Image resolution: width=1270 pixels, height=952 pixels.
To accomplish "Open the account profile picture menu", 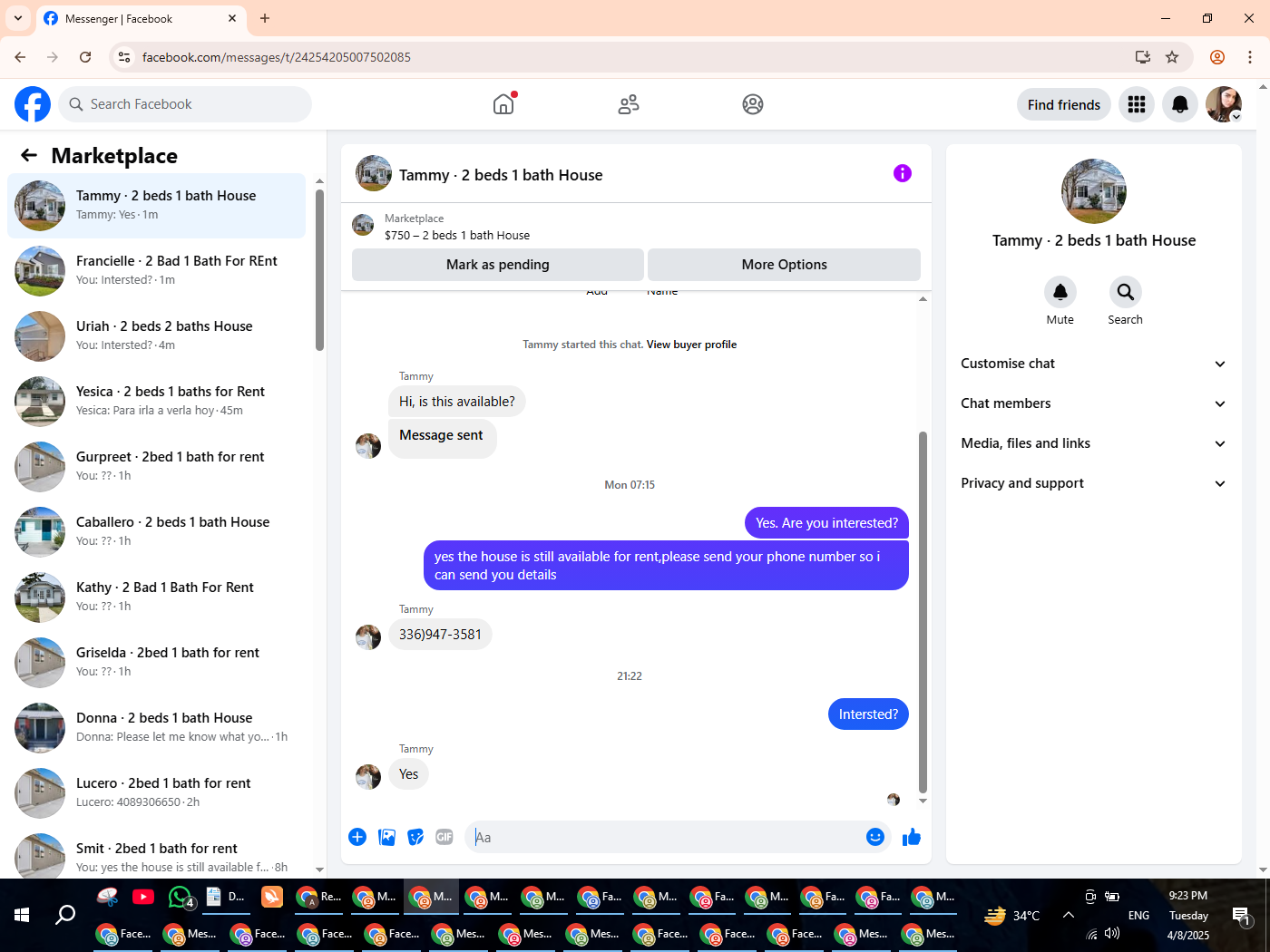I will tap(1224, 104).
